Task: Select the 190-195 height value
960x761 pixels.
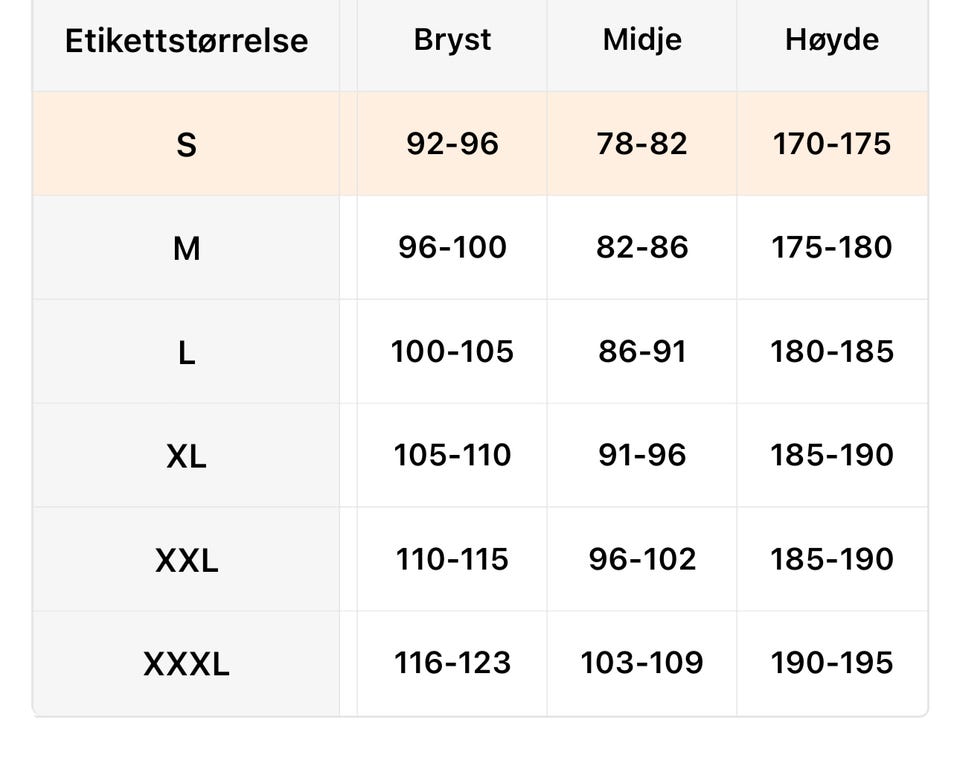Action: 832,662
